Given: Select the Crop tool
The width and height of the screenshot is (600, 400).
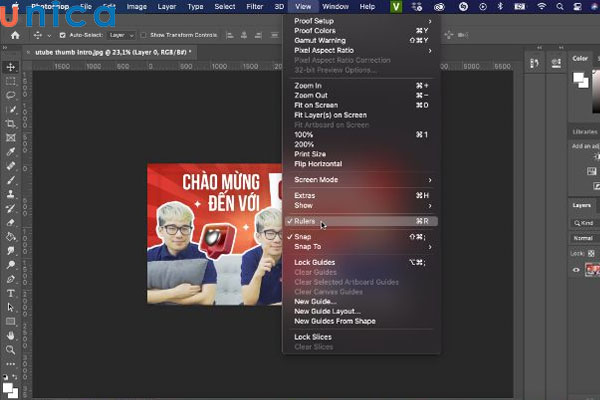Looking at the screenshot, I should point(11,123).
